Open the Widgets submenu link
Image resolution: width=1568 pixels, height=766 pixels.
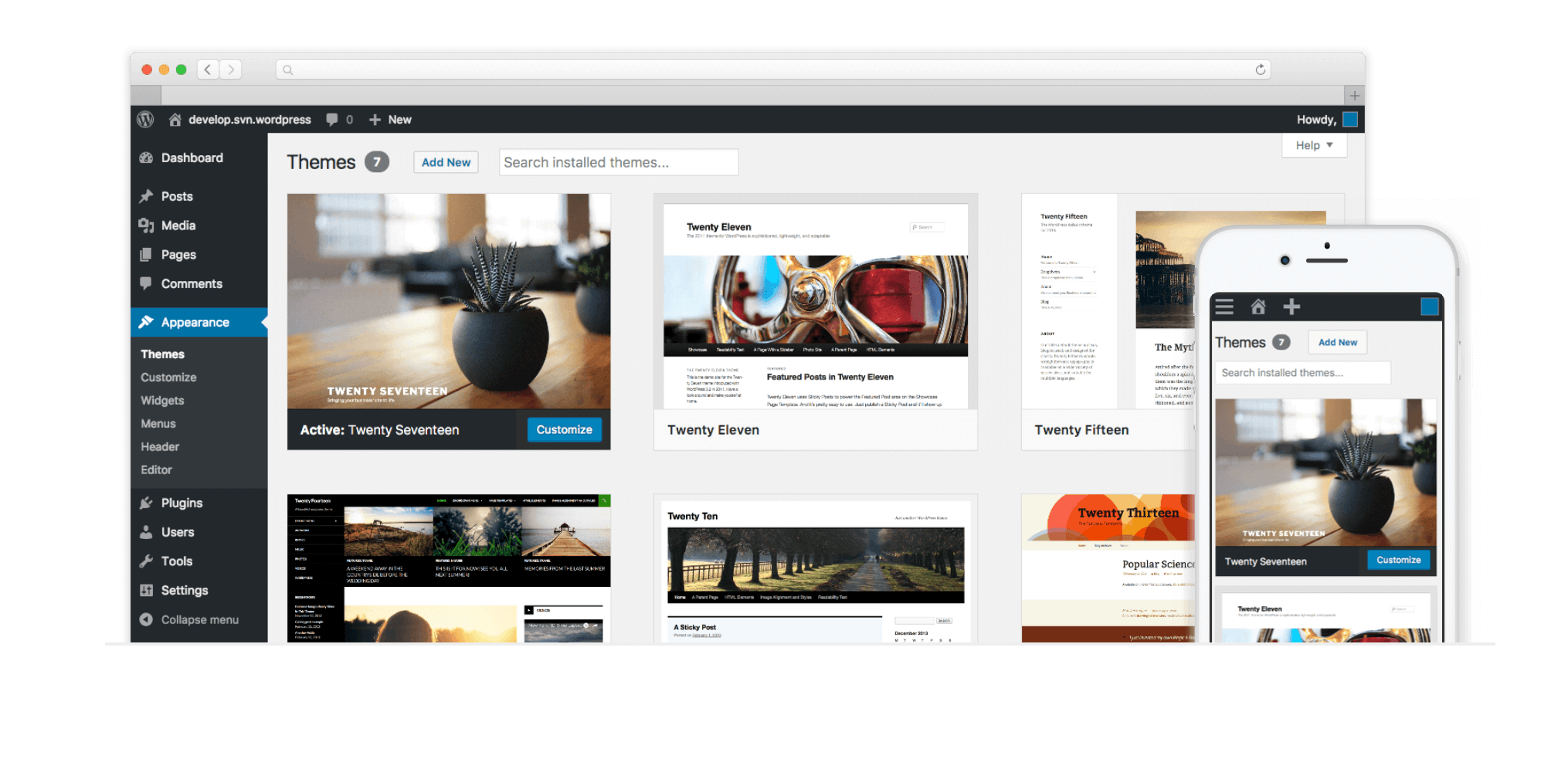162,400
